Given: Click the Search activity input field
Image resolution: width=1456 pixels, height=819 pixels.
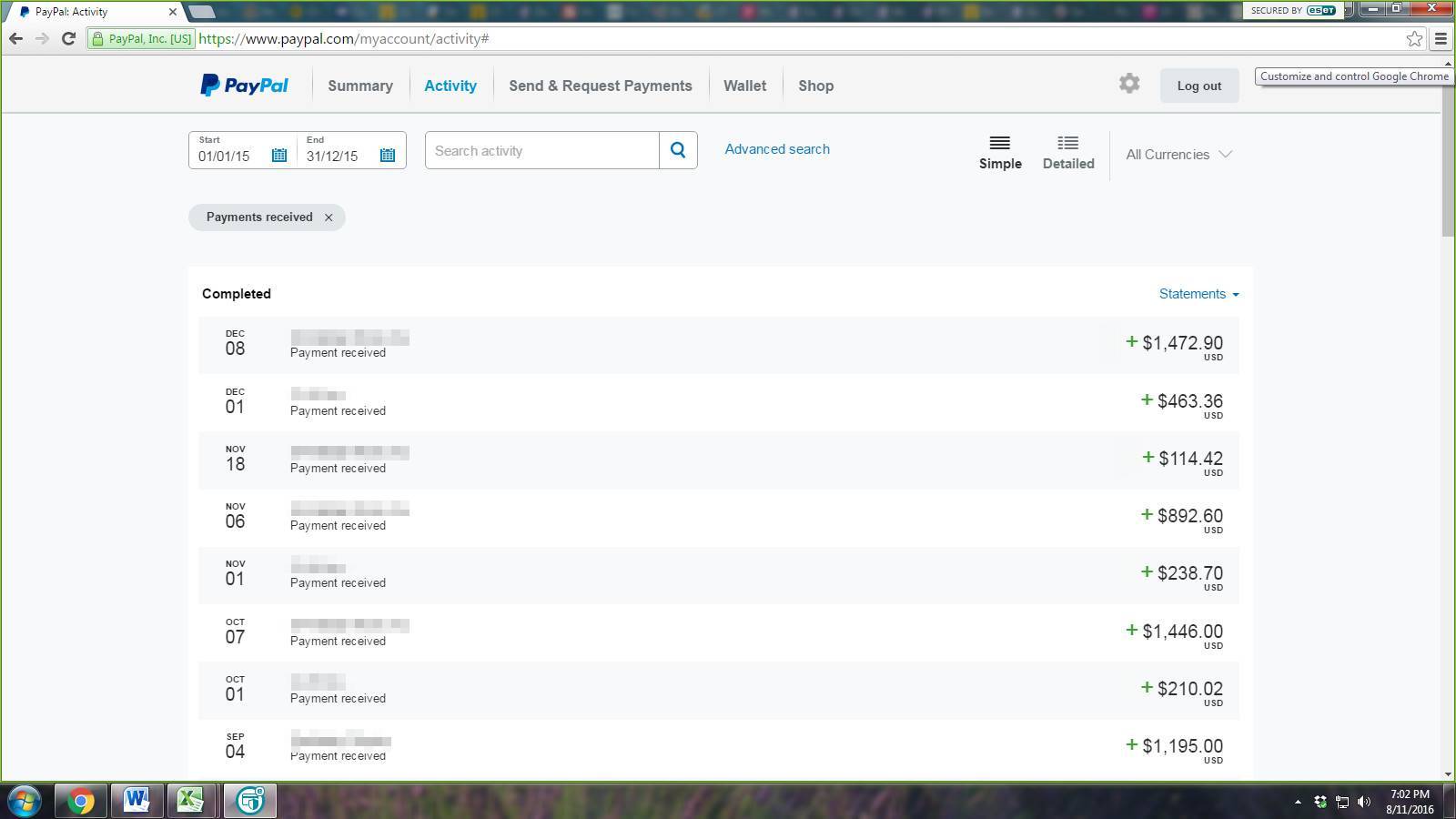Looking at the screenshot, I should click(542, 150).
